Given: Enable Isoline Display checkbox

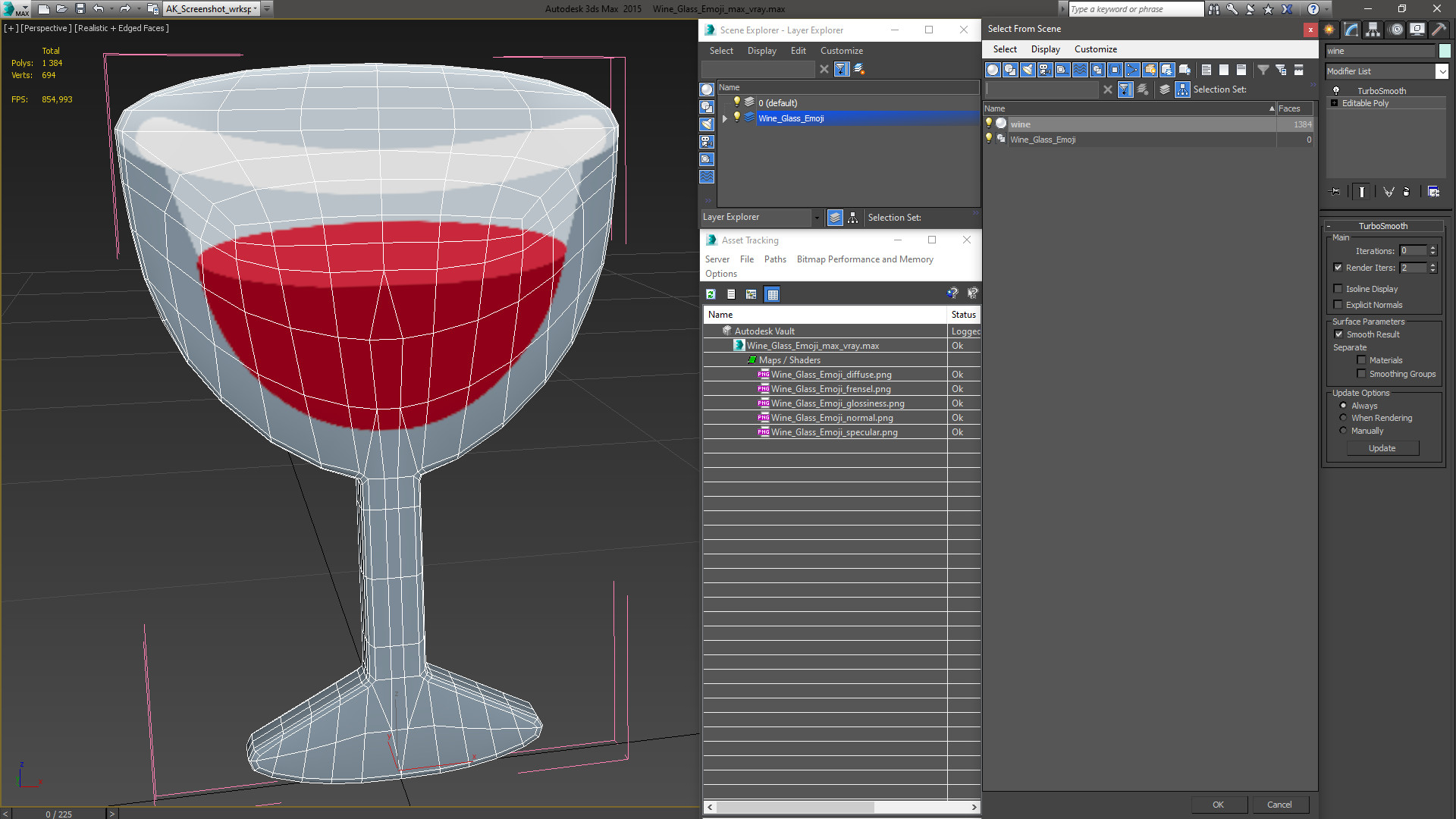Looking at the screenshot, I should pyautogui.click(x=1338, y=289).
